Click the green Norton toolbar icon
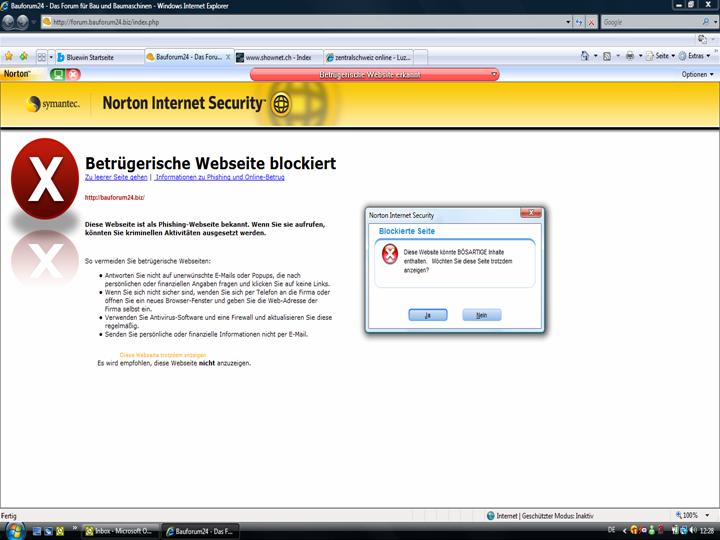720x540 pixels. click(x=57, y=74)
